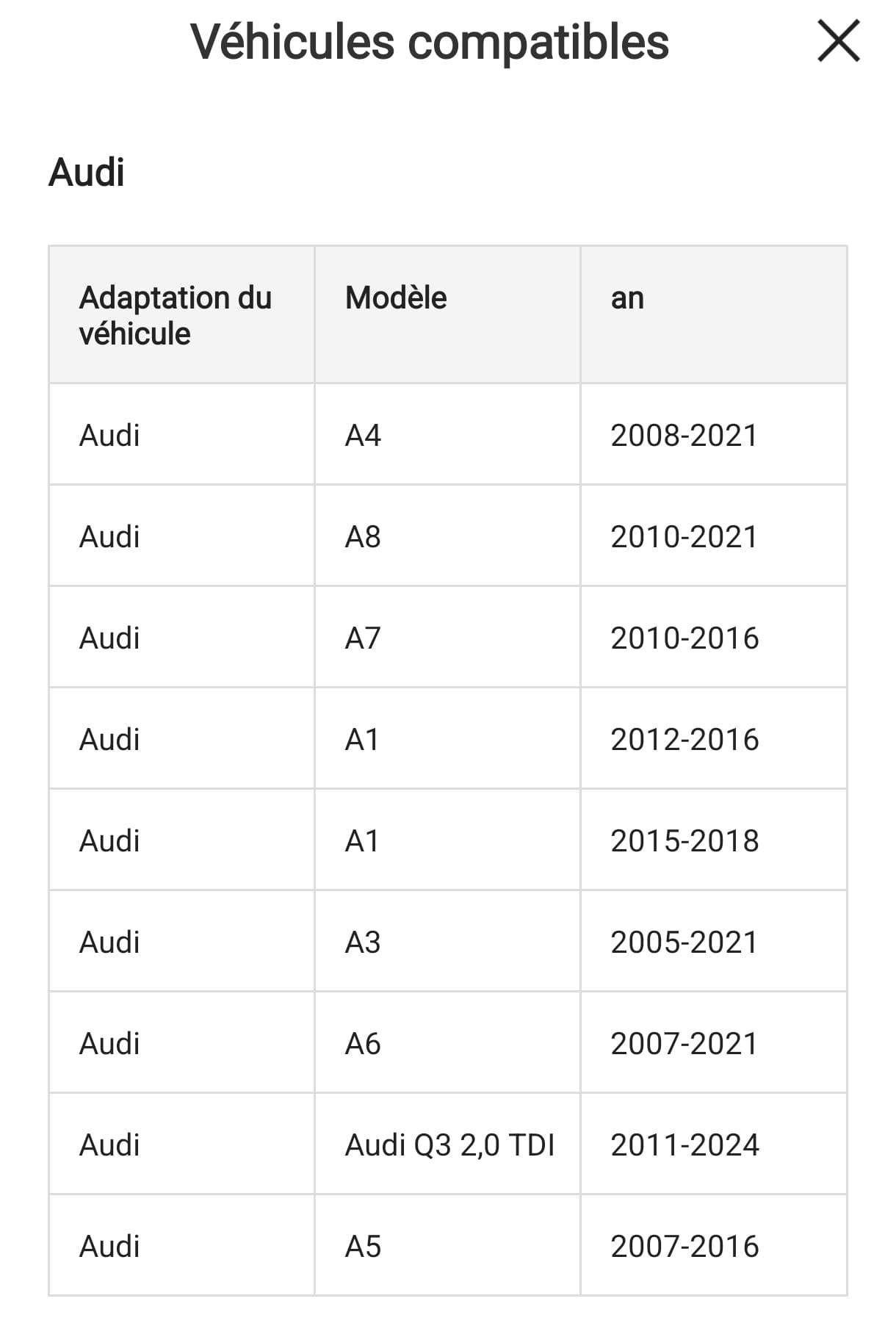Click the 2007-2016 year range
Viewport: 896px width, 1337px height.
click(684, 1247)
